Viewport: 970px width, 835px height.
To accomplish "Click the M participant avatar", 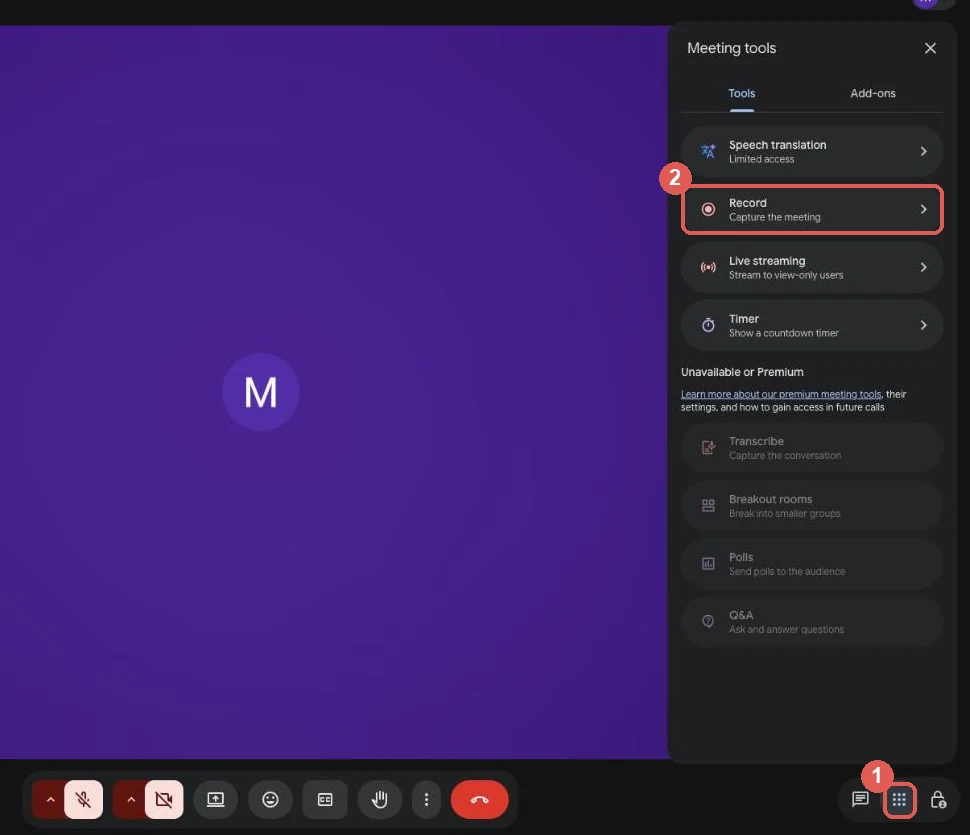I will tap(260, 392).
